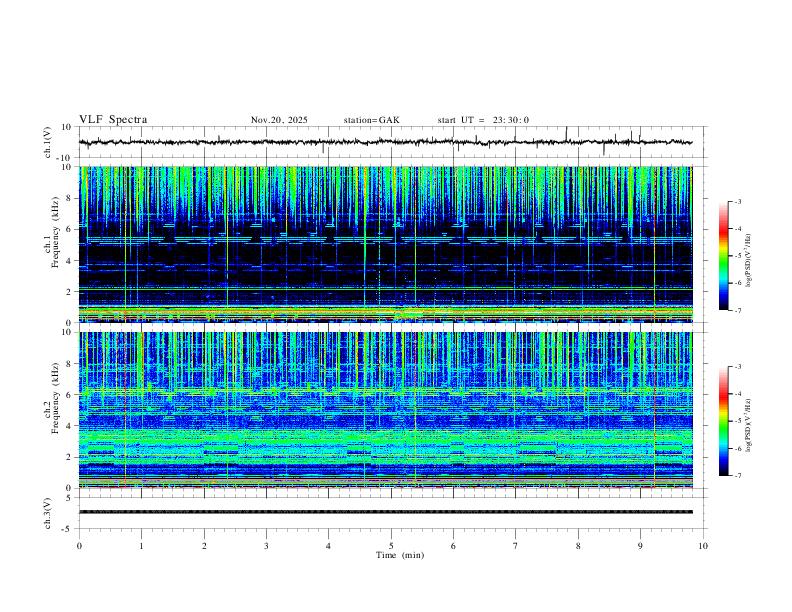Click the ch.2 spectrogram color scale bar
Screen dimensions: 792x612
[x=724, y=421]
